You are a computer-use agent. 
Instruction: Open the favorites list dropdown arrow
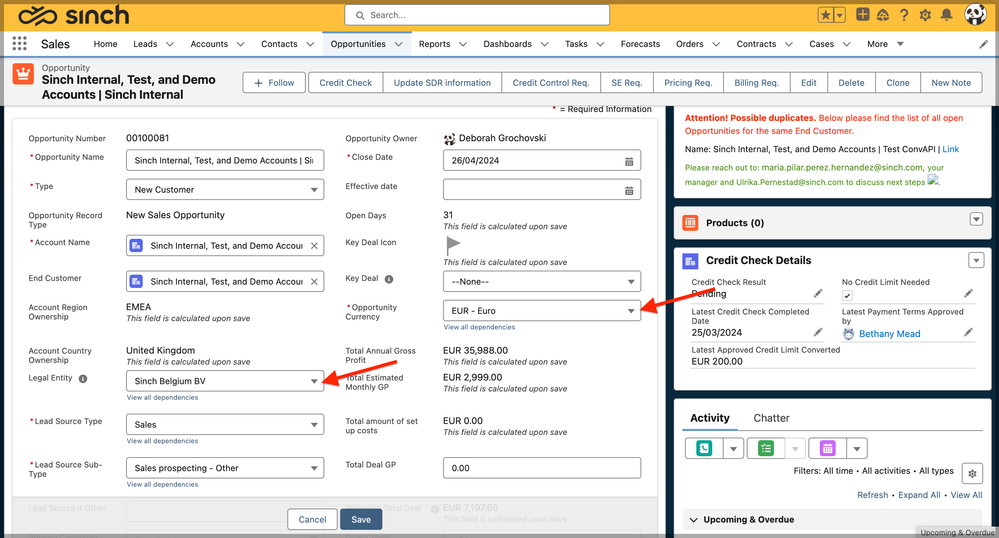pos(840,15)
